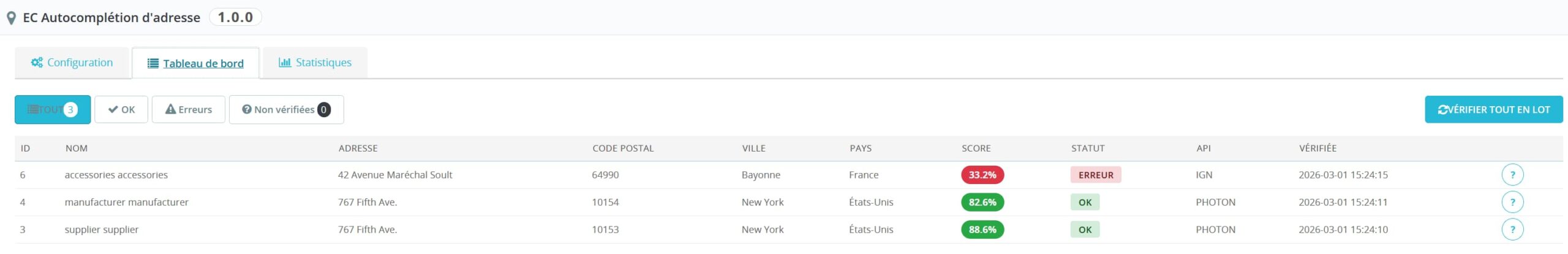Sort by the SCORE column header
This screenshot has height=254, width=1568.
pos(976,148)
